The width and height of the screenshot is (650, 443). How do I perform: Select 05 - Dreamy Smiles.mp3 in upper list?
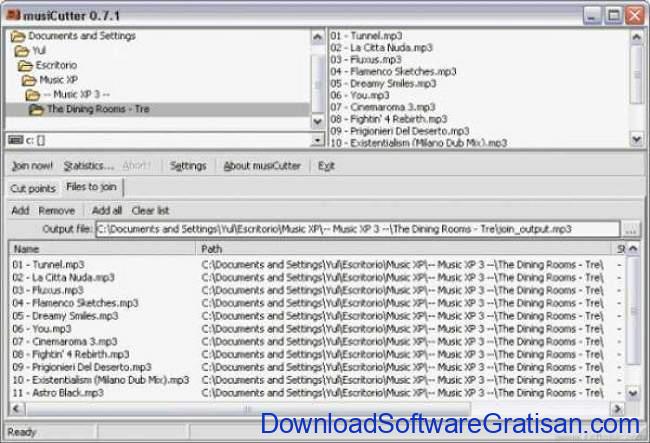[383, 84]
